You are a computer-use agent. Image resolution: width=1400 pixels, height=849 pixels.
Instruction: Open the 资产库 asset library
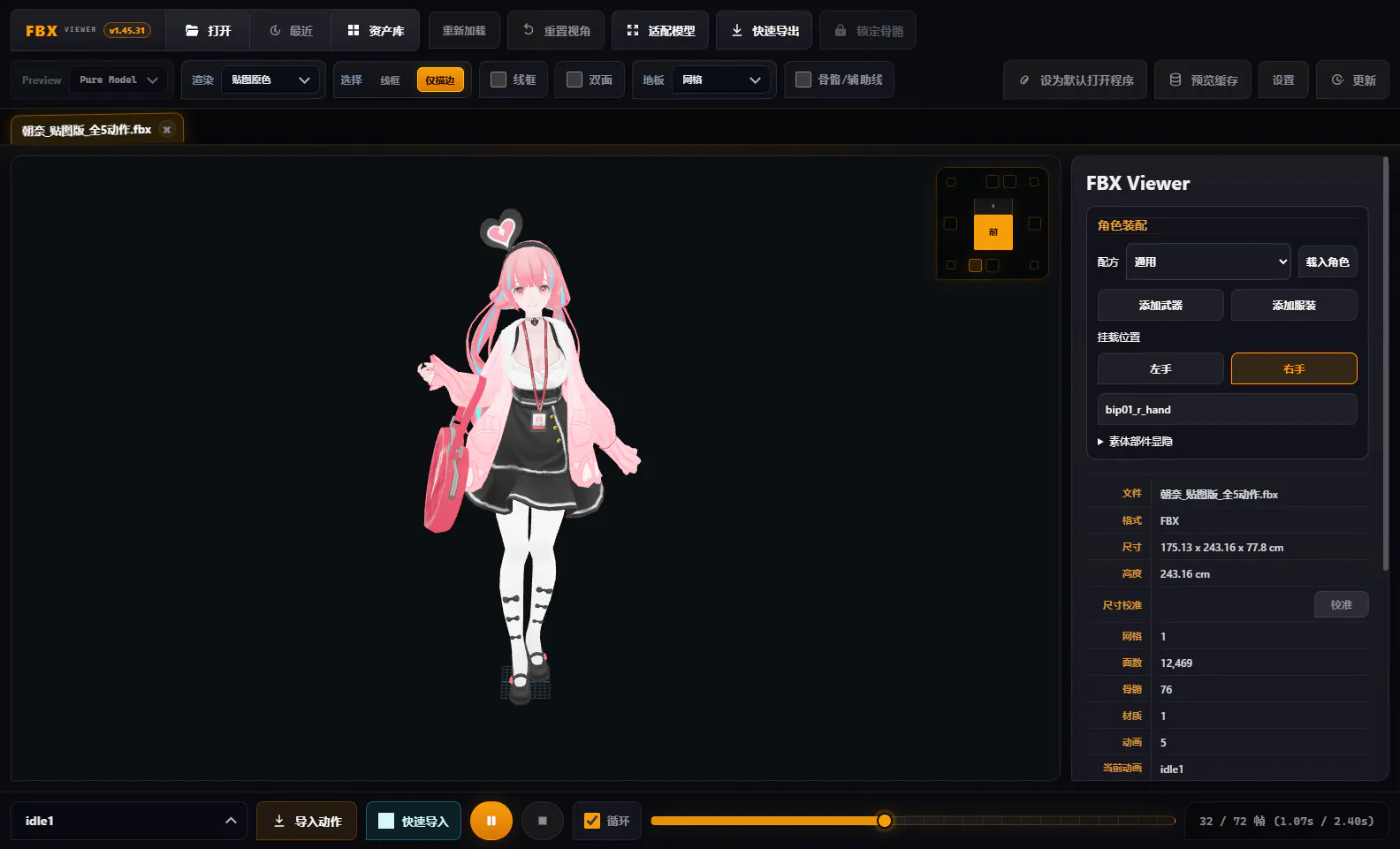pyautogui.click(x=376, y=31)
